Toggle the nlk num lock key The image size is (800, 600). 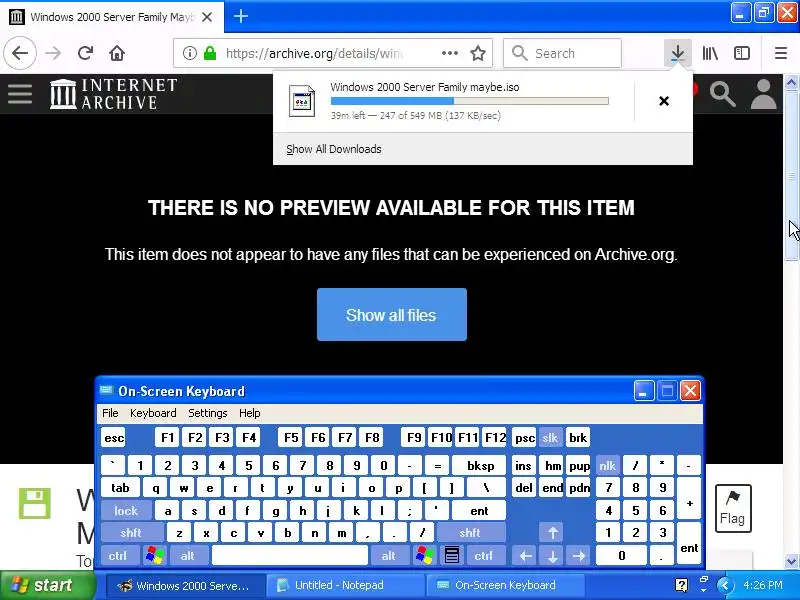pyautogui.click(x=607, y=466)
